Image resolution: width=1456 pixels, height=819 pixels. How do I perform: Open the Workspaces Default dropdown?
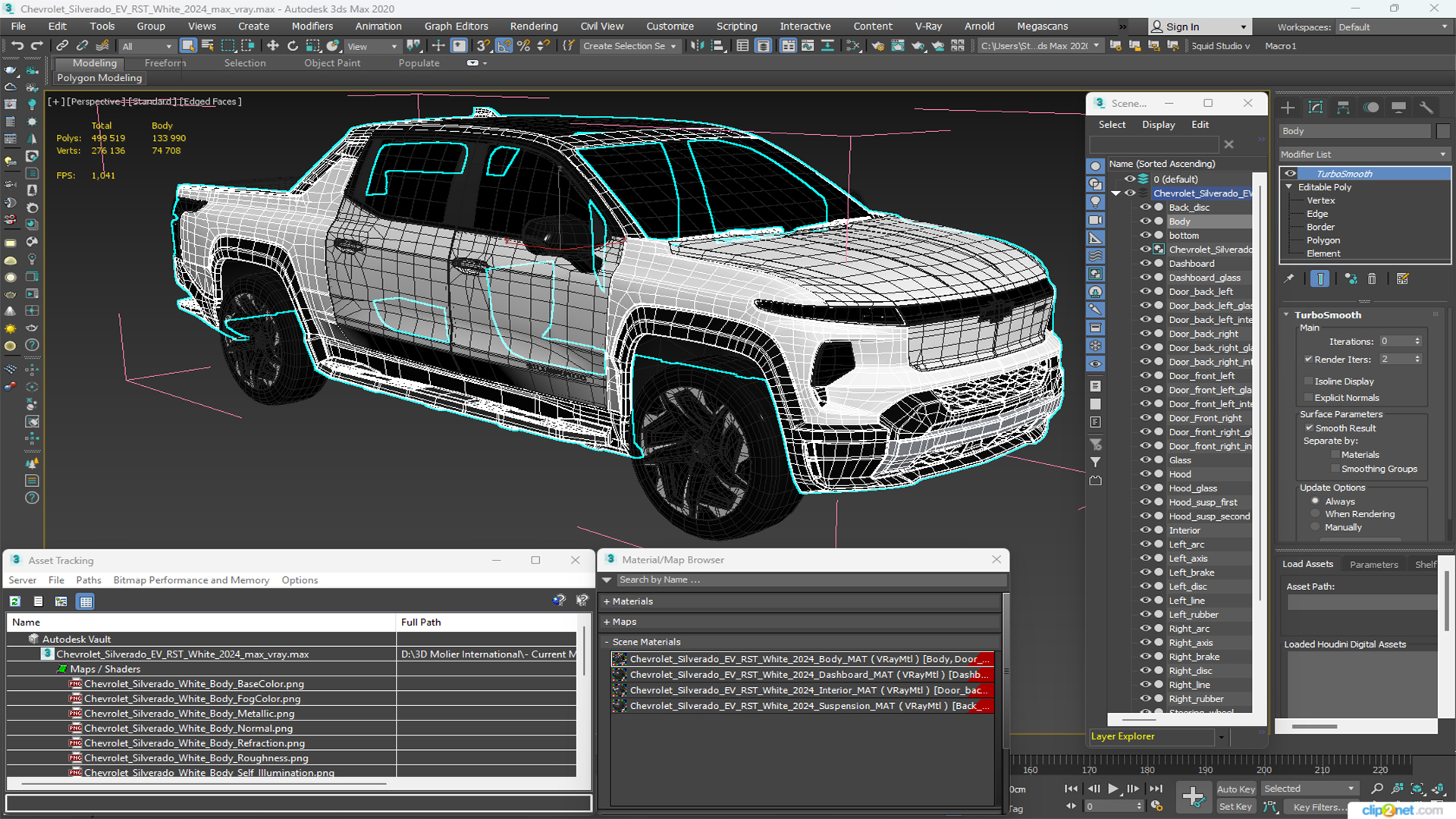(1393, 27)
